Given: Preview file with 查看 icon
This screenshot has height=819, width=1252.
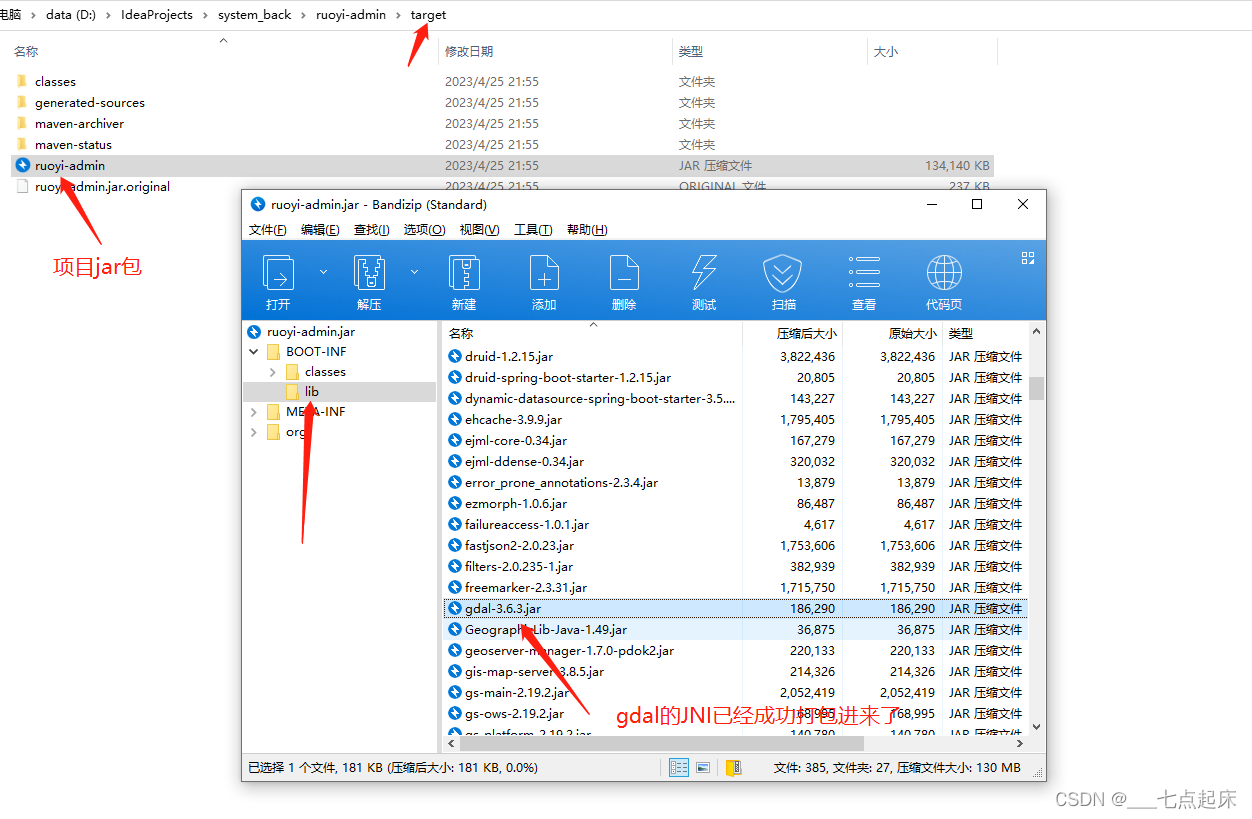Looking at the screenshot, I should coord(863,278).
